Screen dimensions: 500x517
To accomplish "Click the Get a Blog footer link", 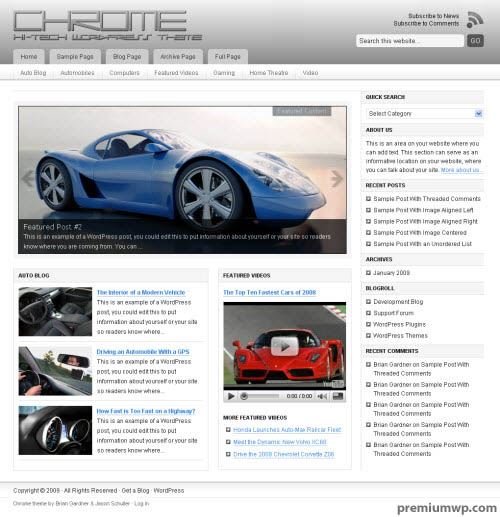I will [135, 491].
